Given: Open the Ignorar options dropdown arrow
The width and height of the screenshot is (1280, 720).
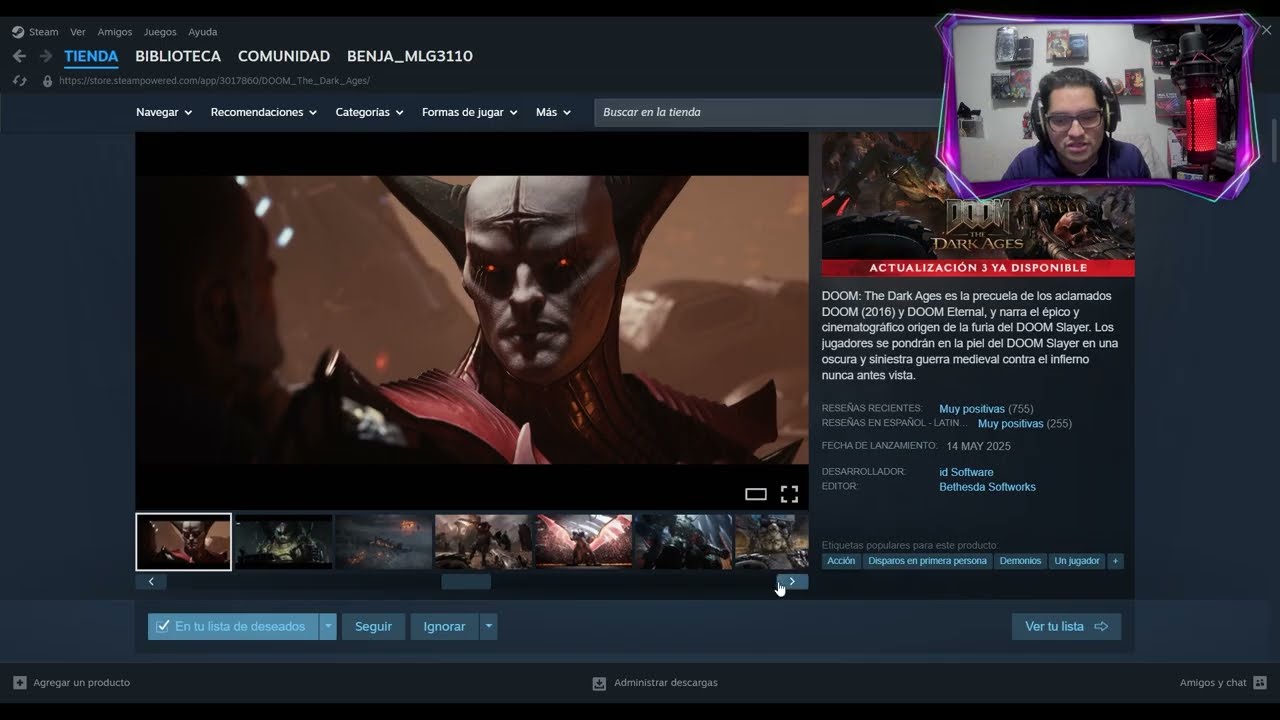Looking at the screenshot, I should tap(488, 627).
